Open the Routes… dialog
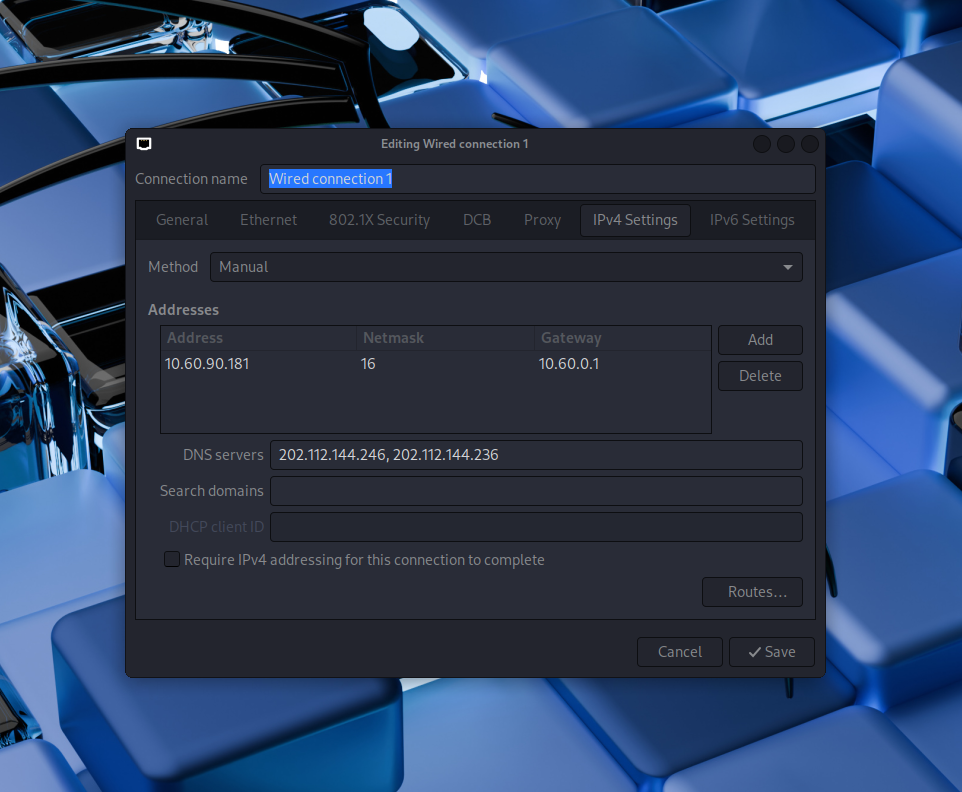This screenshot has height=792, width=962. pos(752,592)
